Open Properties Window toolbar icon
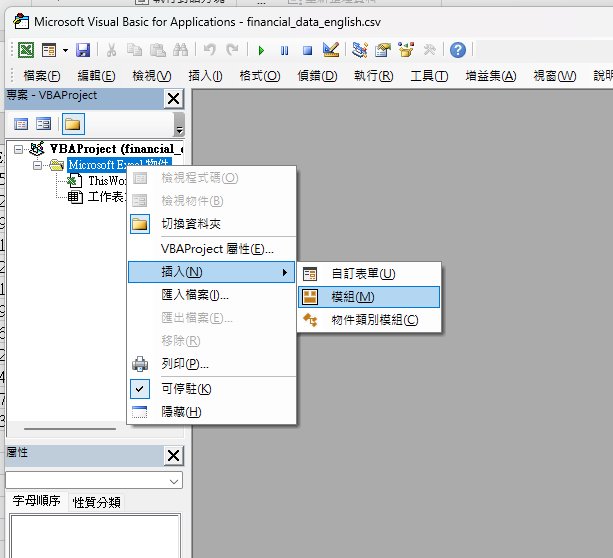This screenshot has width=613, height=558. pyautogui.click(x=383, y=50)
